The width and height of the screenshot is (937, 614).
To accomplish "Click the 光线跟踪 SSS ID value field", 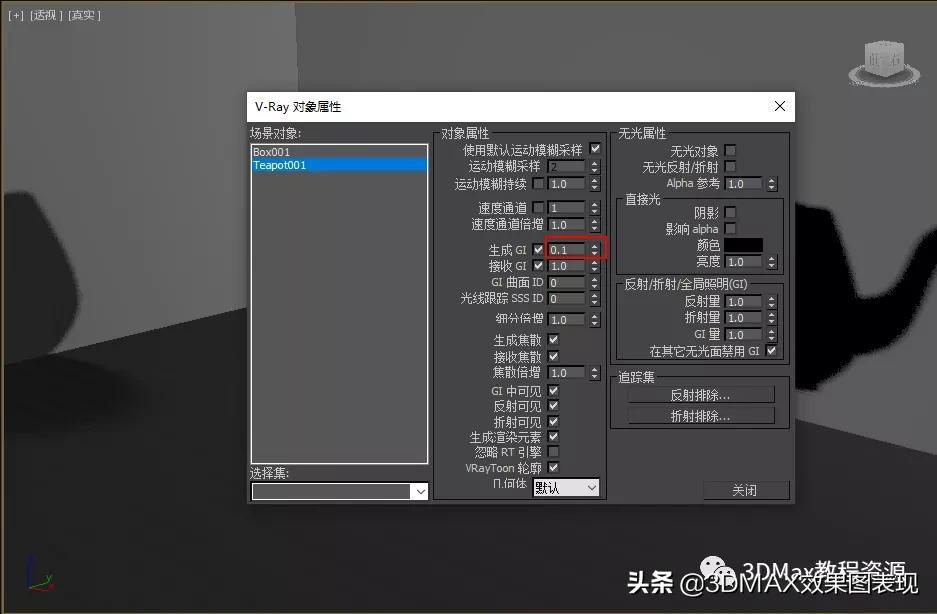I will click(x=567, y=298).
